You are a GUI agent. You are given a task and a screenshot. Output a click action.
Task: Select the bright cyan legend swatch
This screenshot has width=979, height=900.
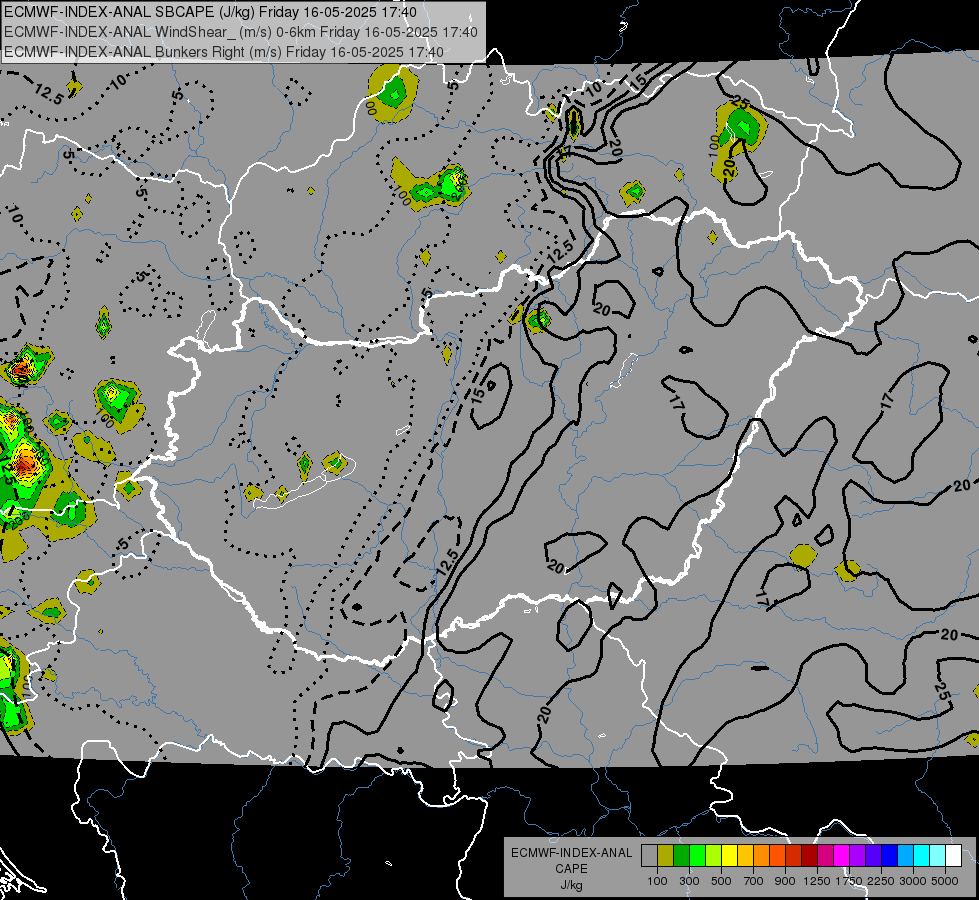coord(922,855)
